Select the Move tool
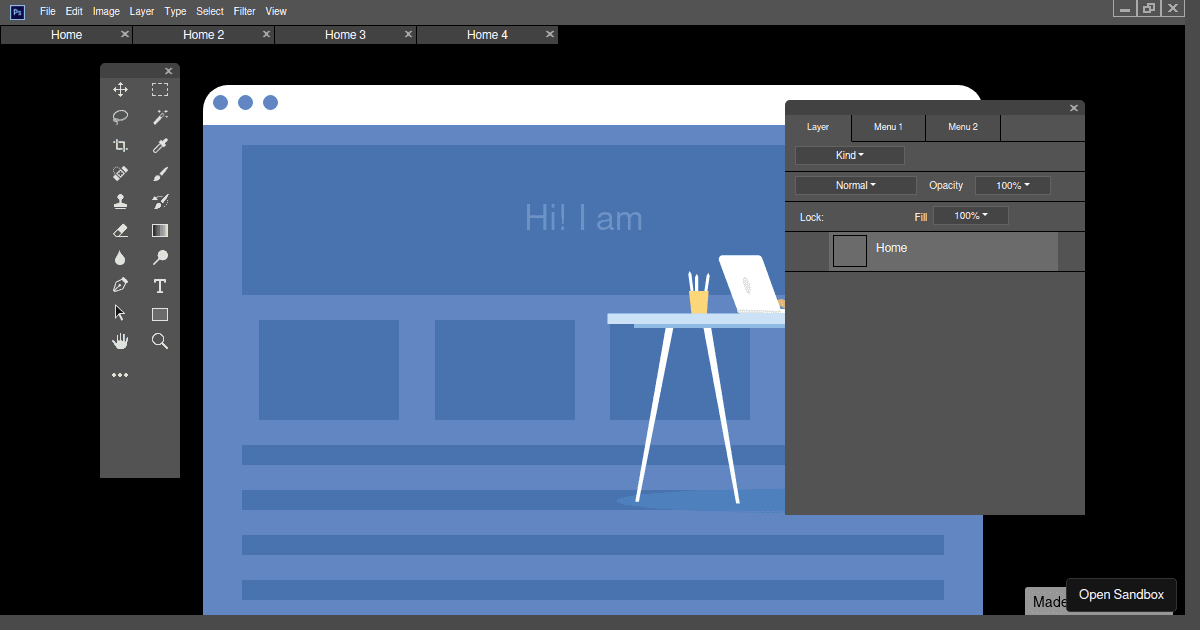 pyautogui.click(x=120, y=89)
